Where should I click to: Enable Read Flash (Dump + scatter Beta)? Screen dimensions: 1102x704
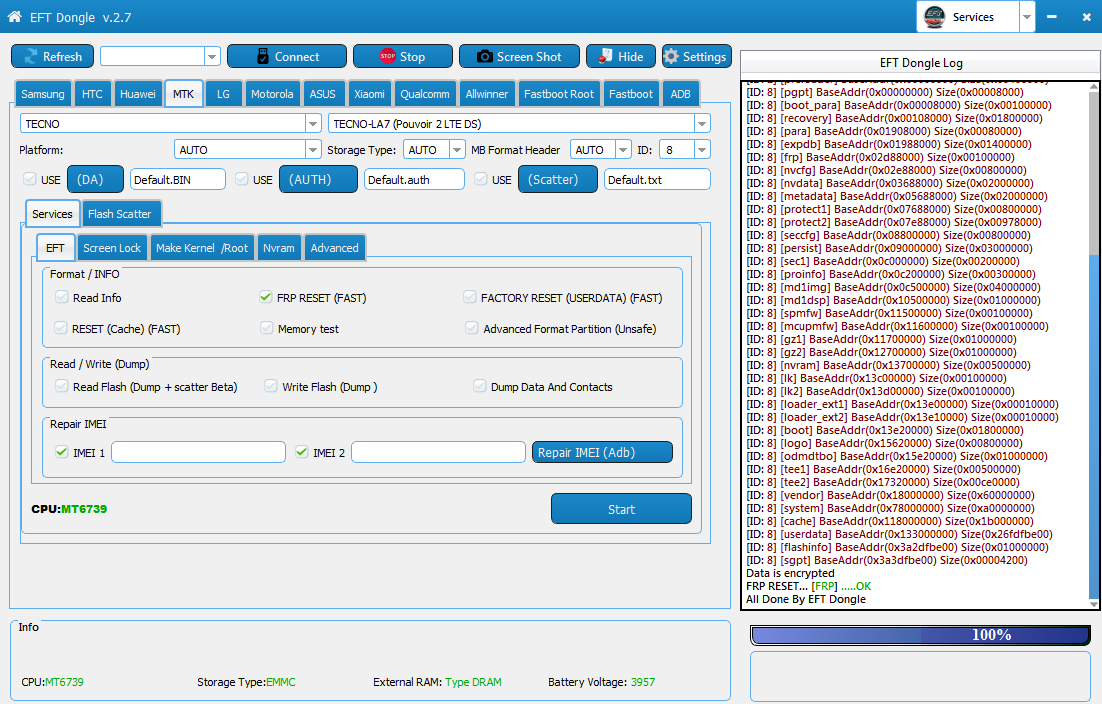[x=62, y=386]
